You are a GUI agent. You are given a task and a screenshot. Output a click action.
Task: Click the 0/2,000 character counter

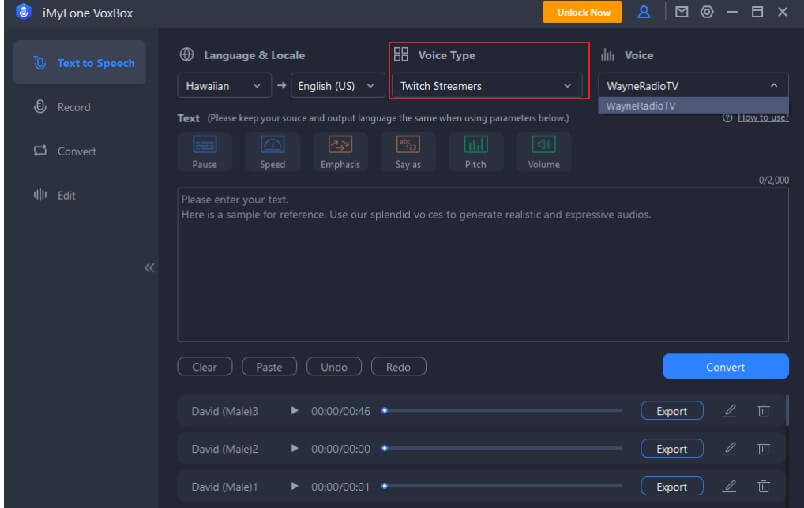click(x=774, y=180)
